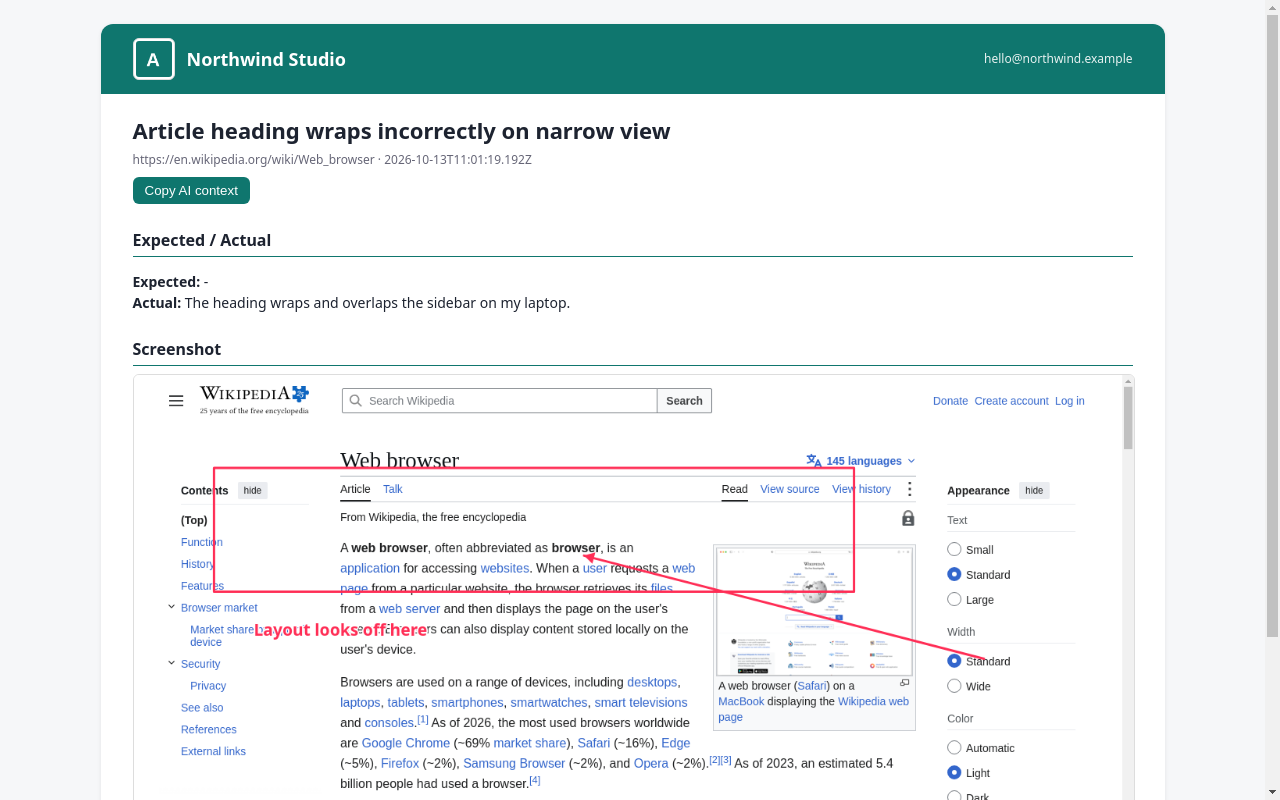Open the application article link
This screenshot has width=1280, height=800.
pyautogui.click(x=370, y=568)
